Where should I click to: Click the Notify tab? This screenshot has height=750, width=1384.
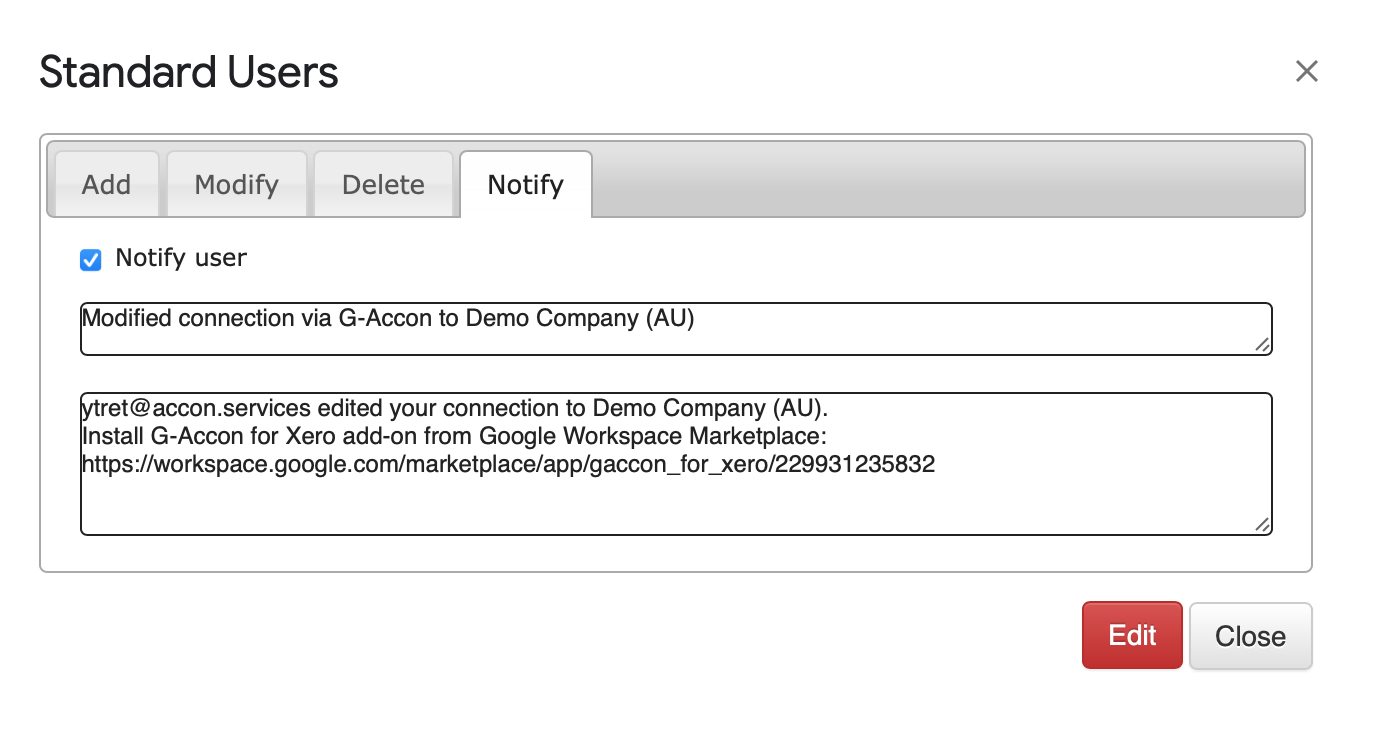click(525, 184)
